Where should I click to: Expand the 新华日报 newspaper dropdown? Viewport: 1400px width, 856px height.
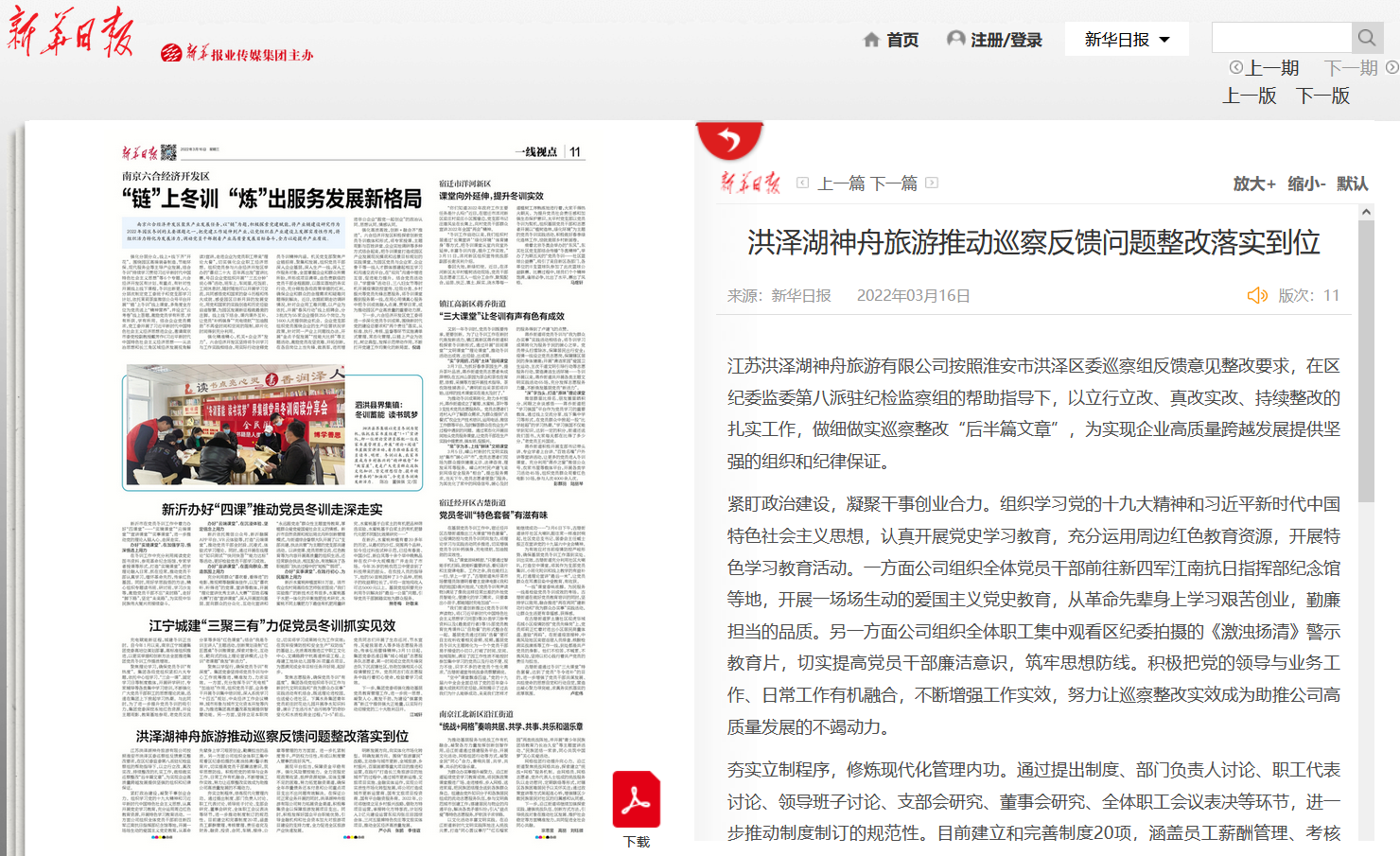[1127, 40]
